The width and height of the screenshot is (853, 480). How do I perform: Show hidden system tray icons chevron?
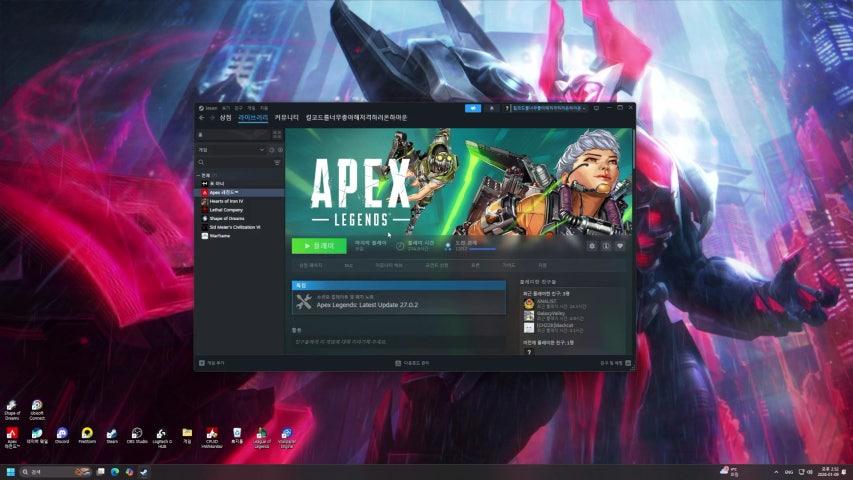[x=776, y=472]
